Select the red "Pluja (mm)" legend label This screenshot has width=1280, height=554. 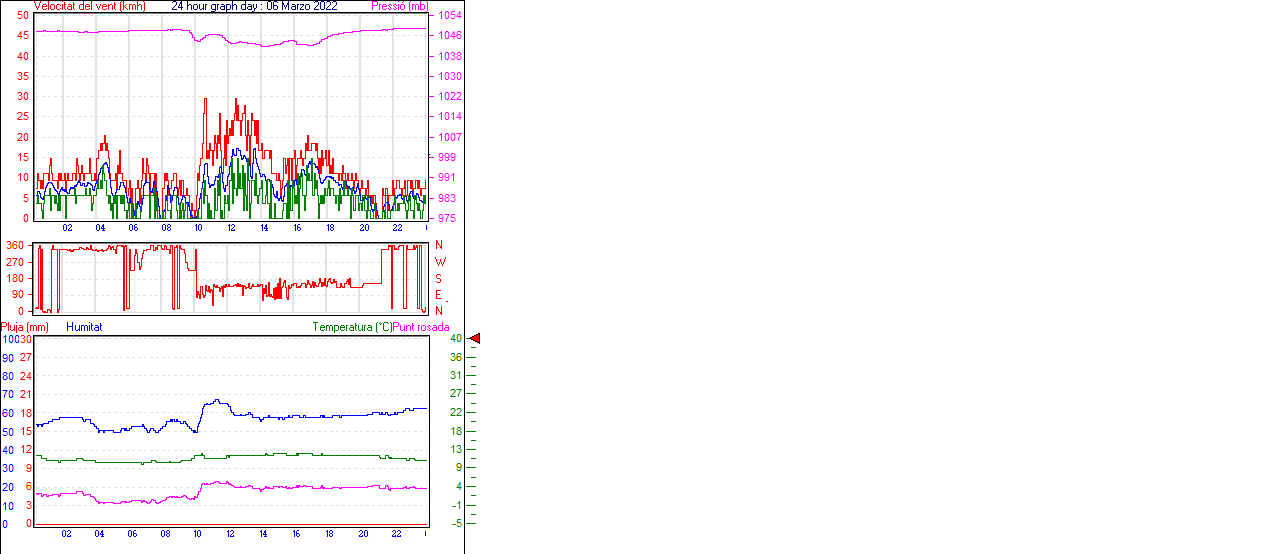[24, 327]
